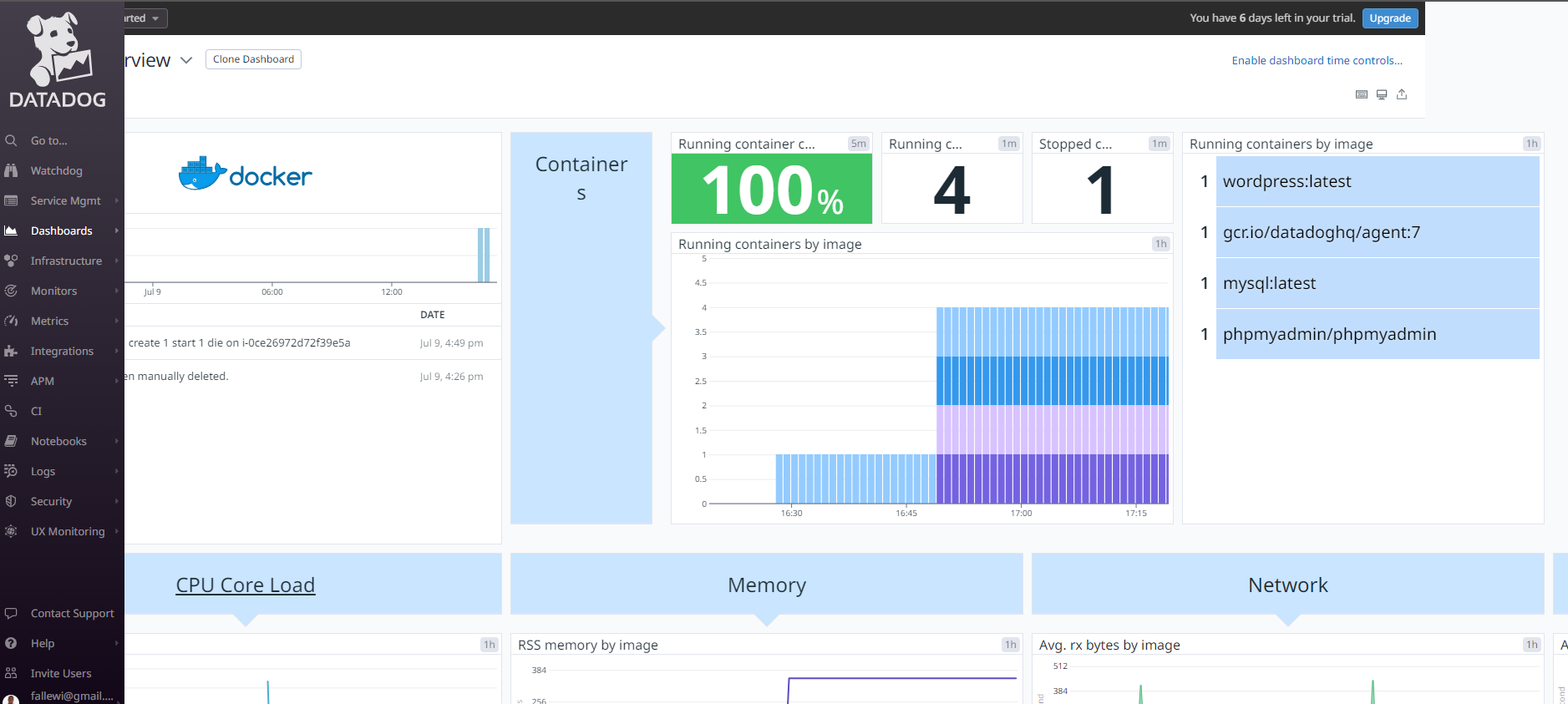
Task: Select Metrics in the sidebar
Action: click(49, 321)
